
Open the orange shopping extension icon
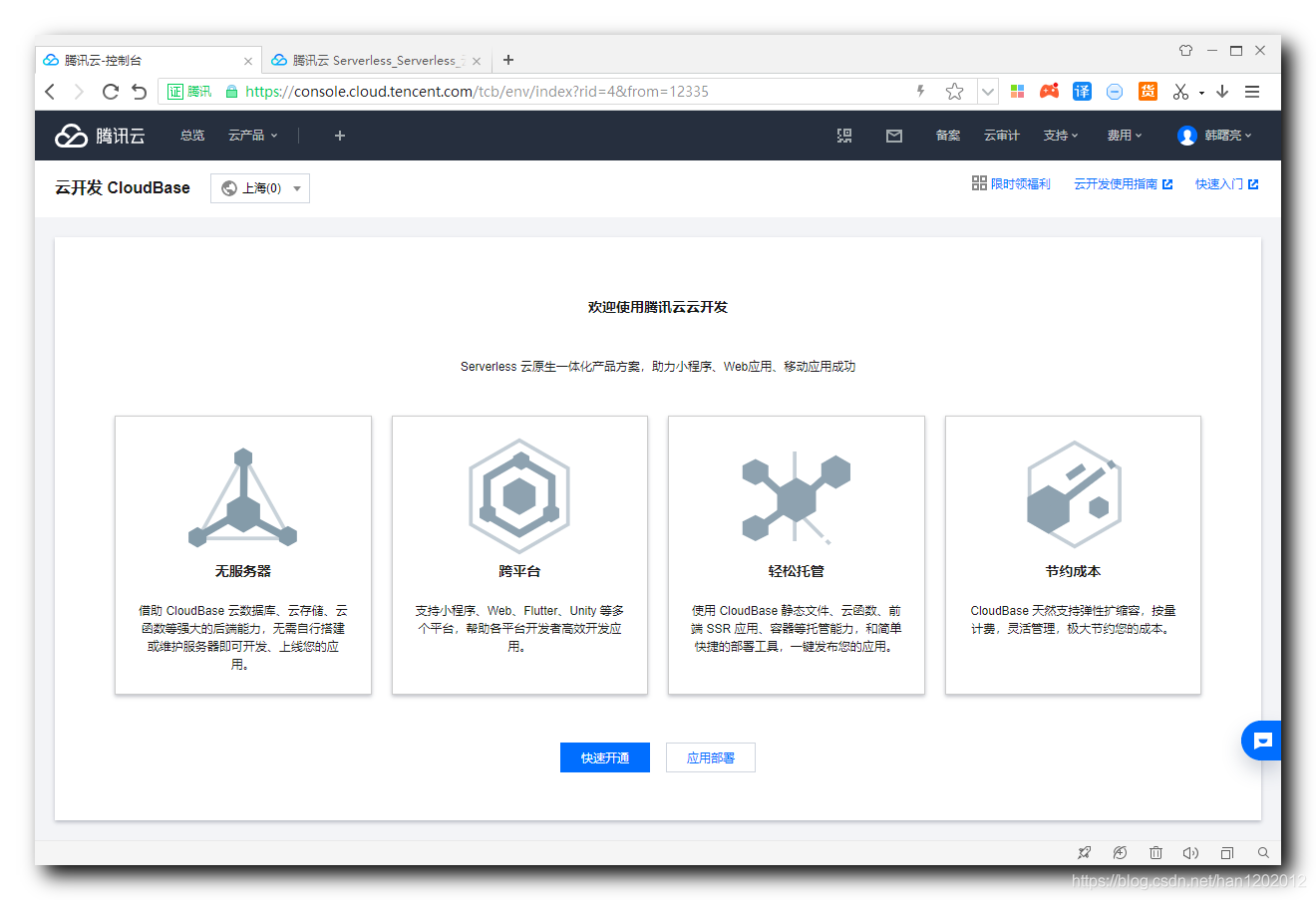tap(1148, 92)
